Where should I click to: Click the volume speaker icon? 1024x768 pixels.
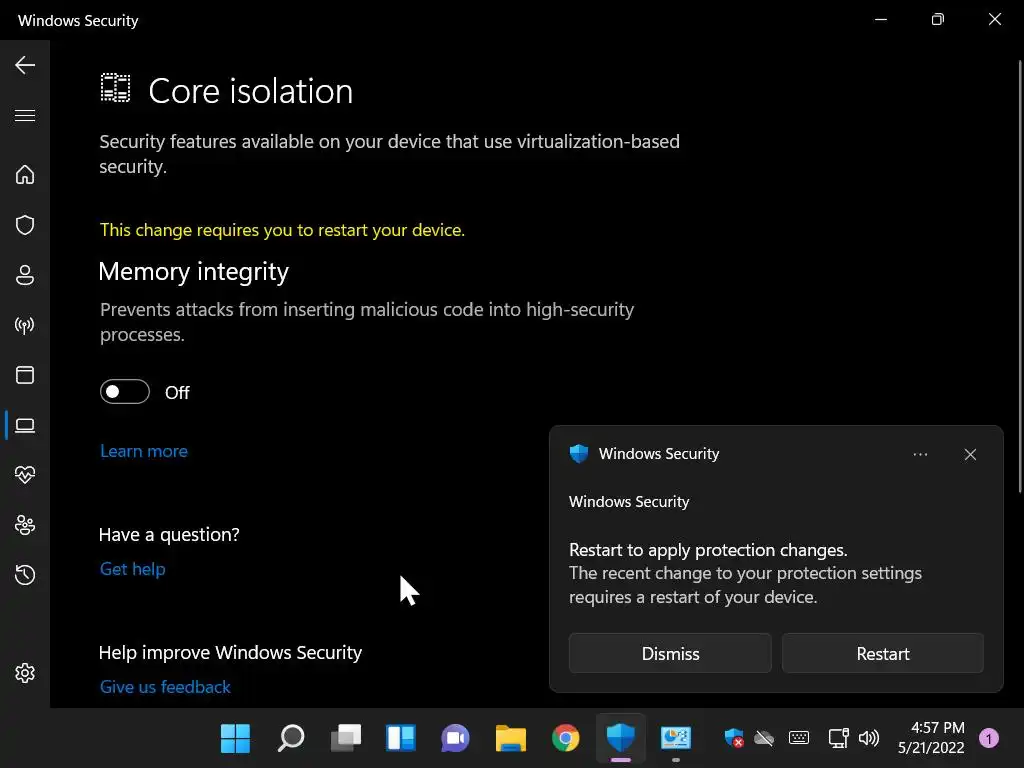869,738
